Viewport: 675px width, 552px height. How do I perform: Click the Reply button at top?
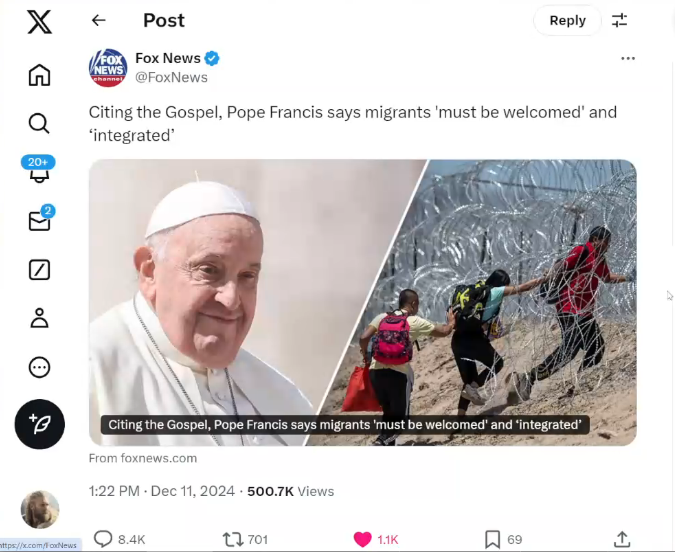coord(567,20)
